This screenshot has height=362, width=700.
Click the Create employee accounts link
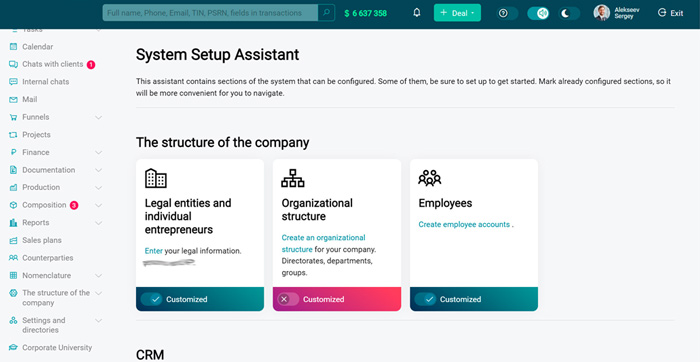pos(464,225)
